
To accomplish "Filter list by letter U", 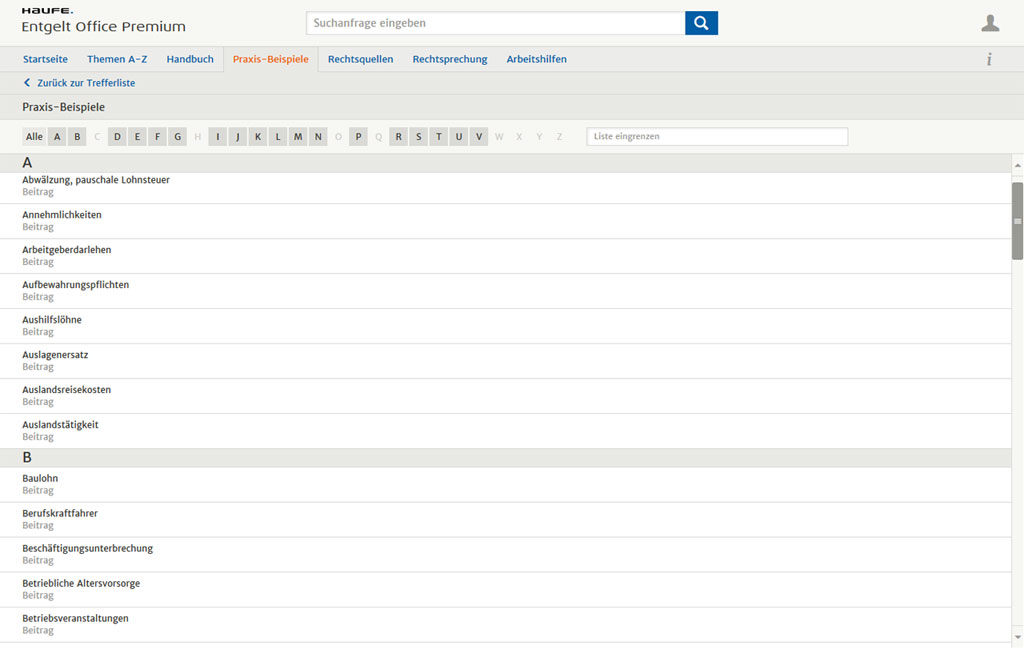I will [458, 136].
